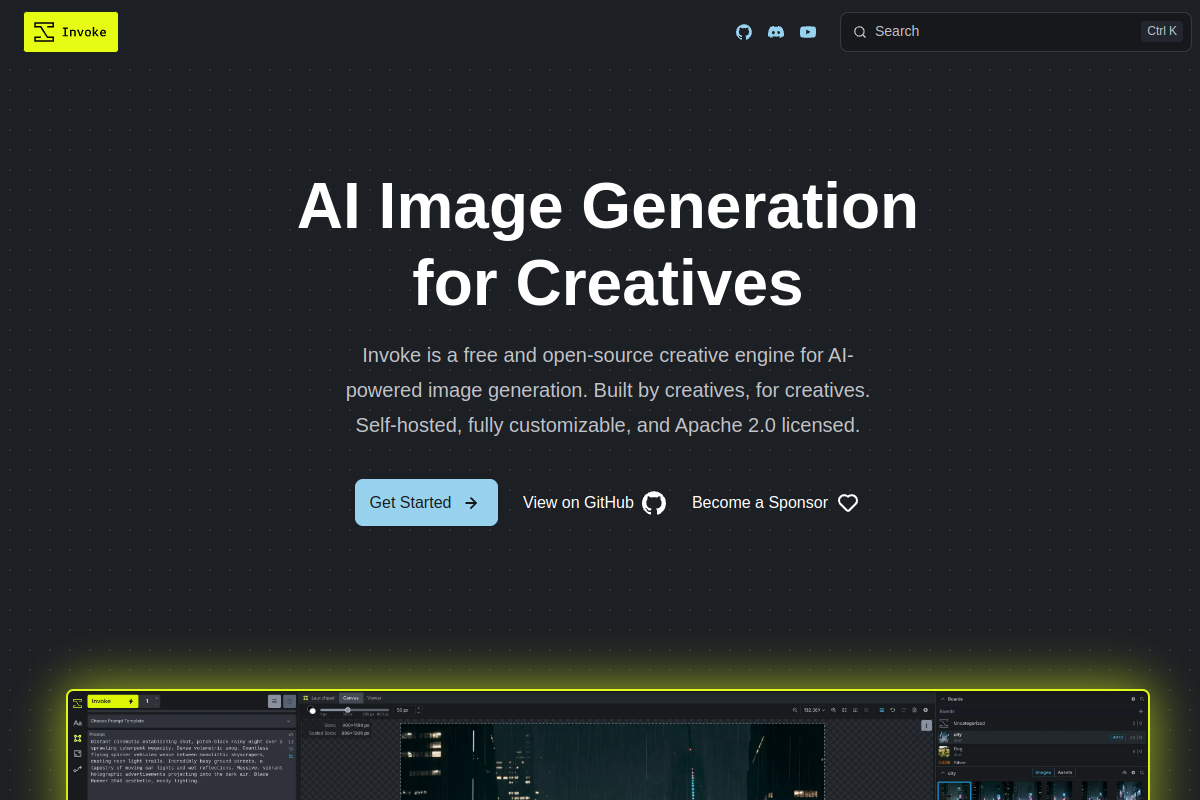Click the zoom out magnifier in canvas toolbar
The image size is (1200, 800).
click(795, 710)
